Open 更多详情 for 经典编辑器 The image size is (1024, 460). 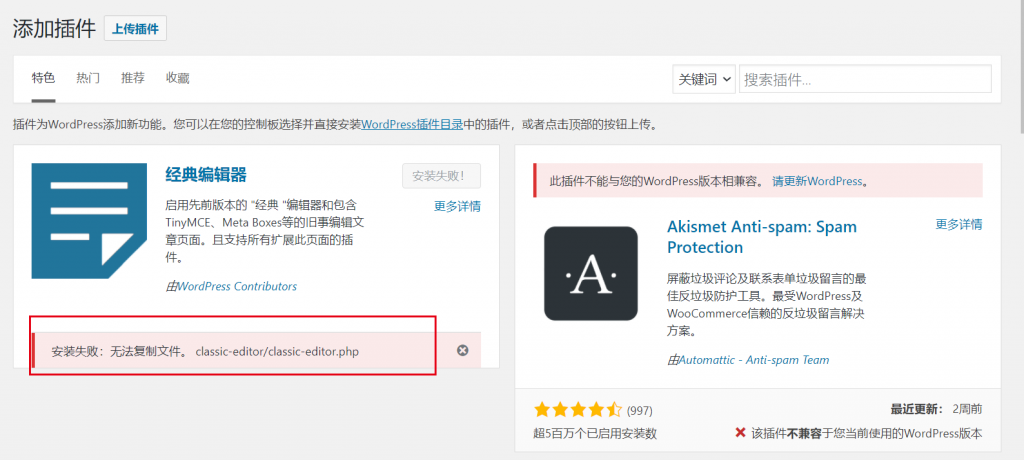coord(457,206)
